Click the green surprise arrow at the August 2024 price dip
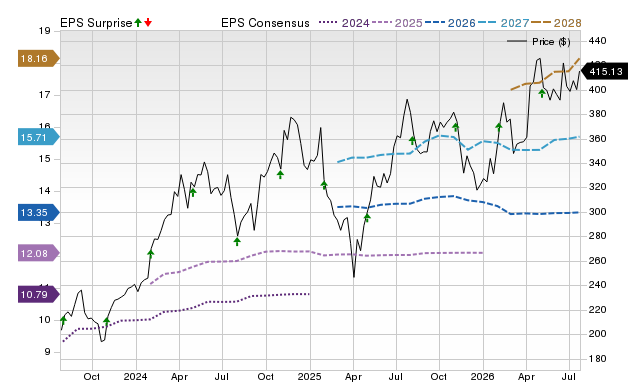This screenshot has height=382, width=640. pyautogui.click(x=237, y=241)
